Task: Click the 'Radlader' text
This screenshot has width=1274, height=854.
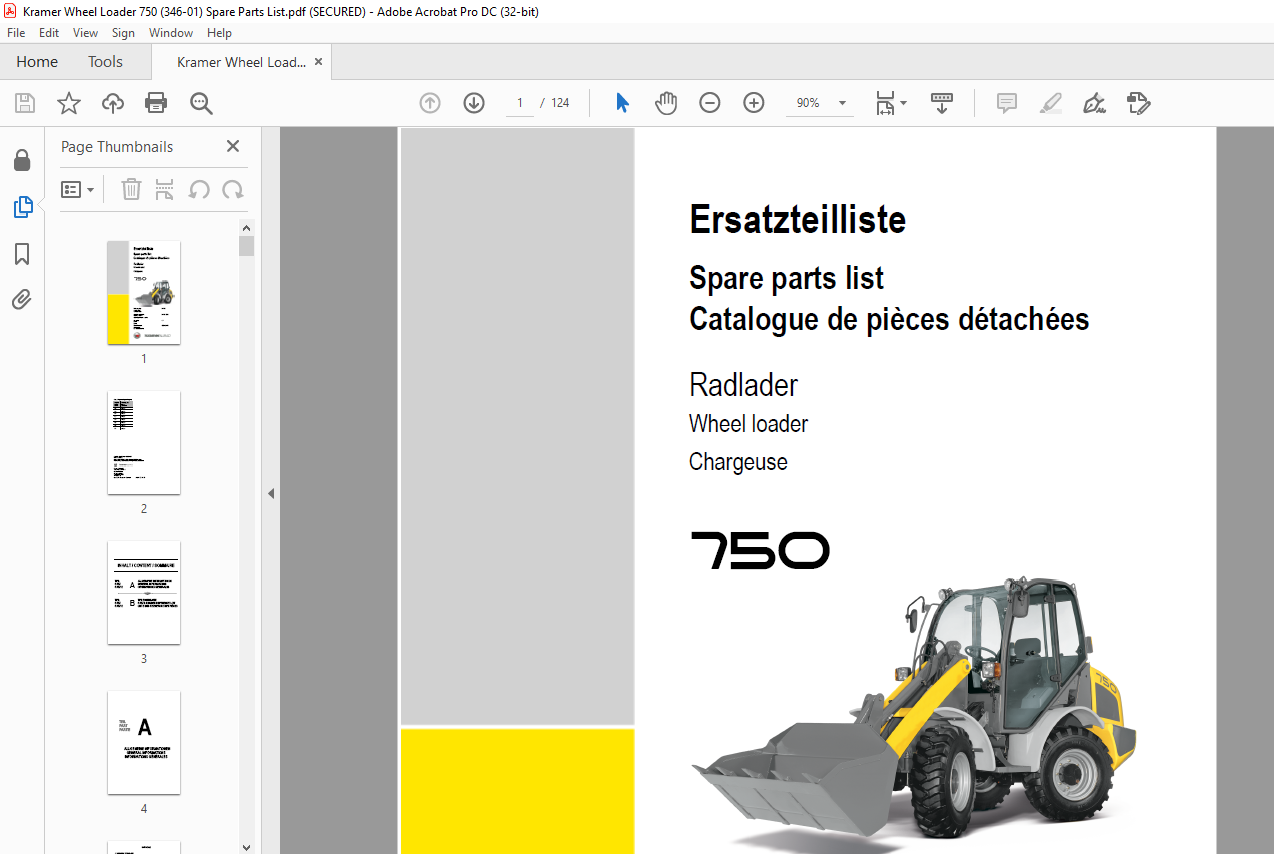Action: (743, 385)
